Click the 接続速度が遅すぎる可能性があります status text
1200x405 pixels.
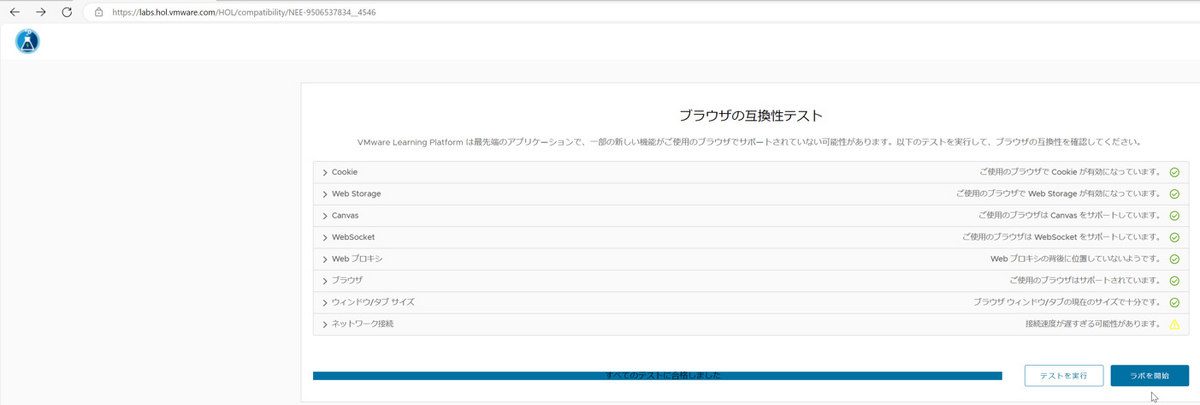(x=1093, y=324)
